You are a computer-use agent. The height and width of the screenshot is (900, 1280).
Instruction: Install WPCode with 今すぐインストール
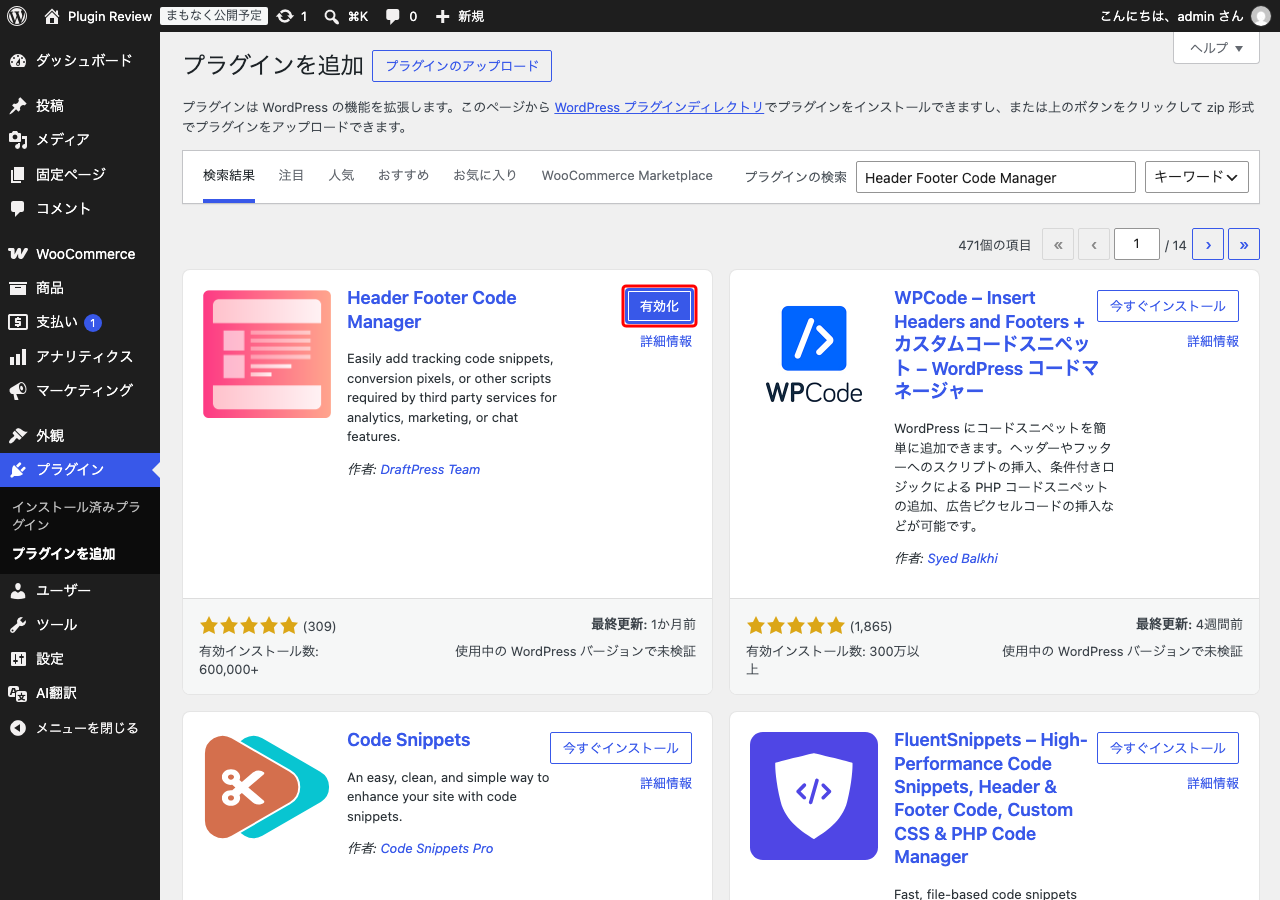(1168, 306)
